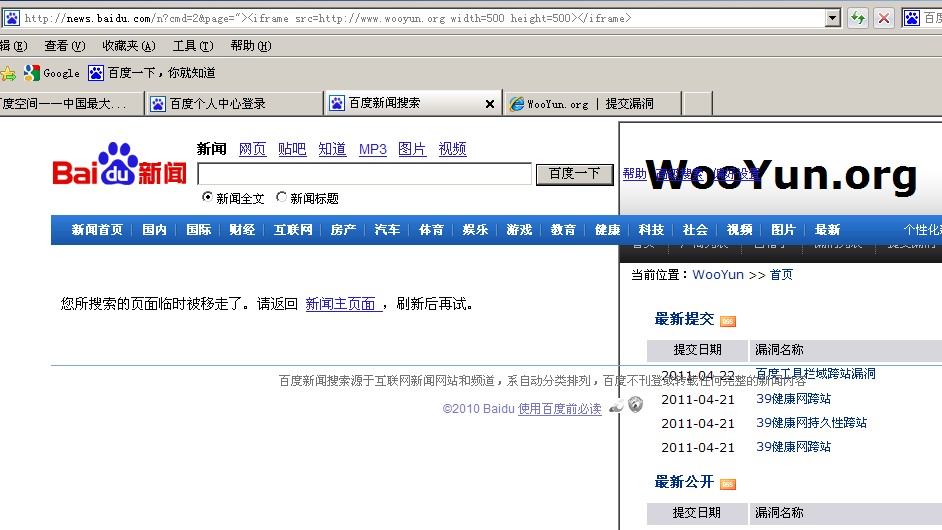Image resolution: width=942 pixels, height=530 pixels.
Task: Open 教育 in the nav bar
Action: pos(563,230)
